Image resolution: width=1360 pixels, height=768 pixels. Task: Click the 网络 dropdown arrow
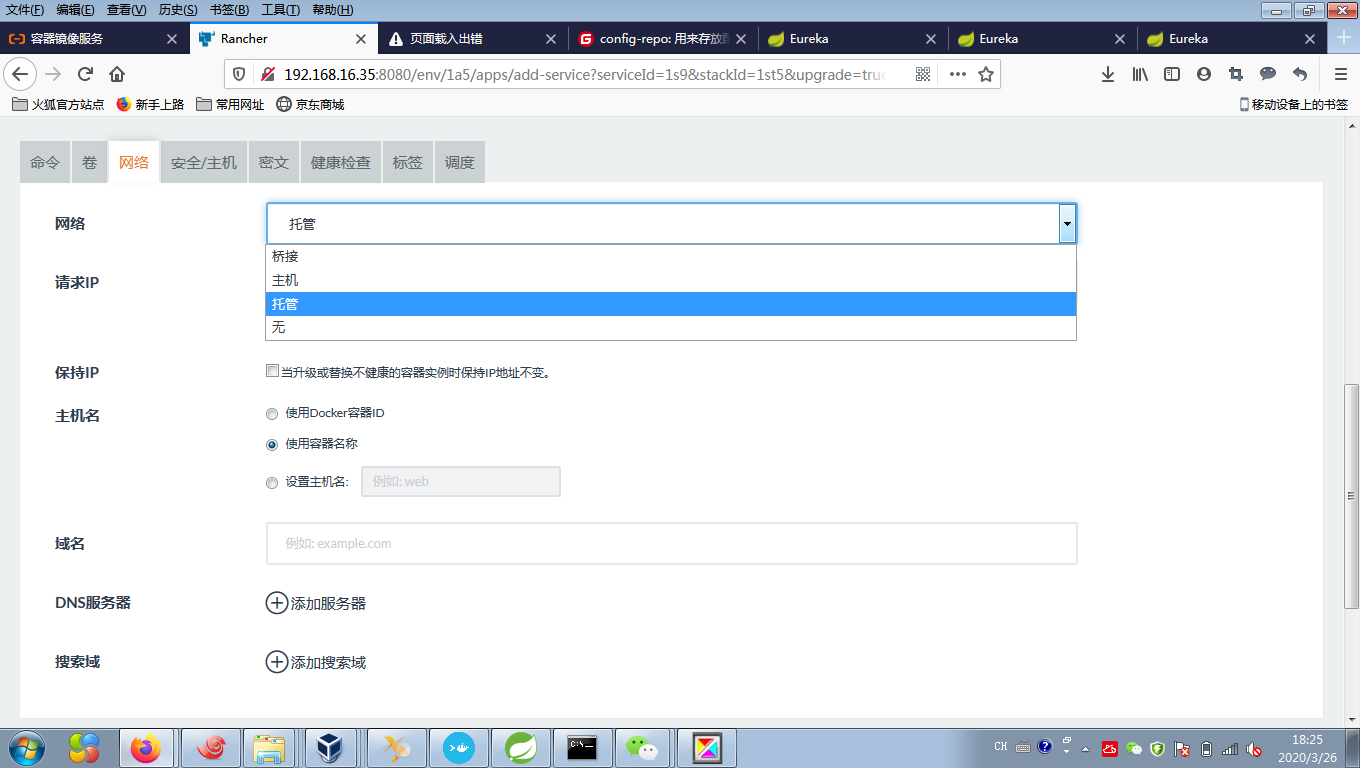[1067, 224]
